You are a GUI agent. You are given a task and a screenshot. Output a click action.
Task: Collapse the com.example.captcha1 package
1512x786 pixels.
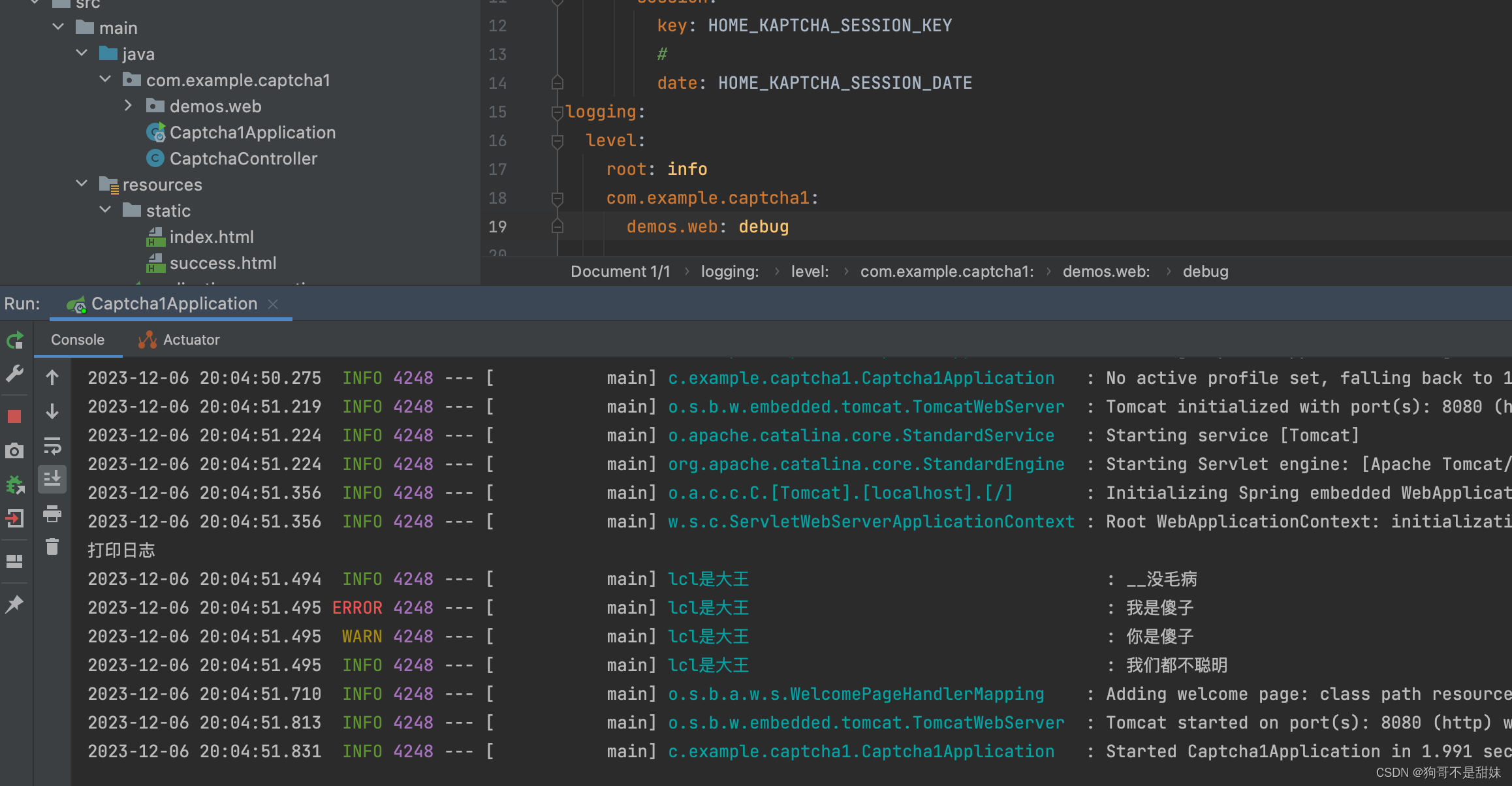[x=106, y=79]
